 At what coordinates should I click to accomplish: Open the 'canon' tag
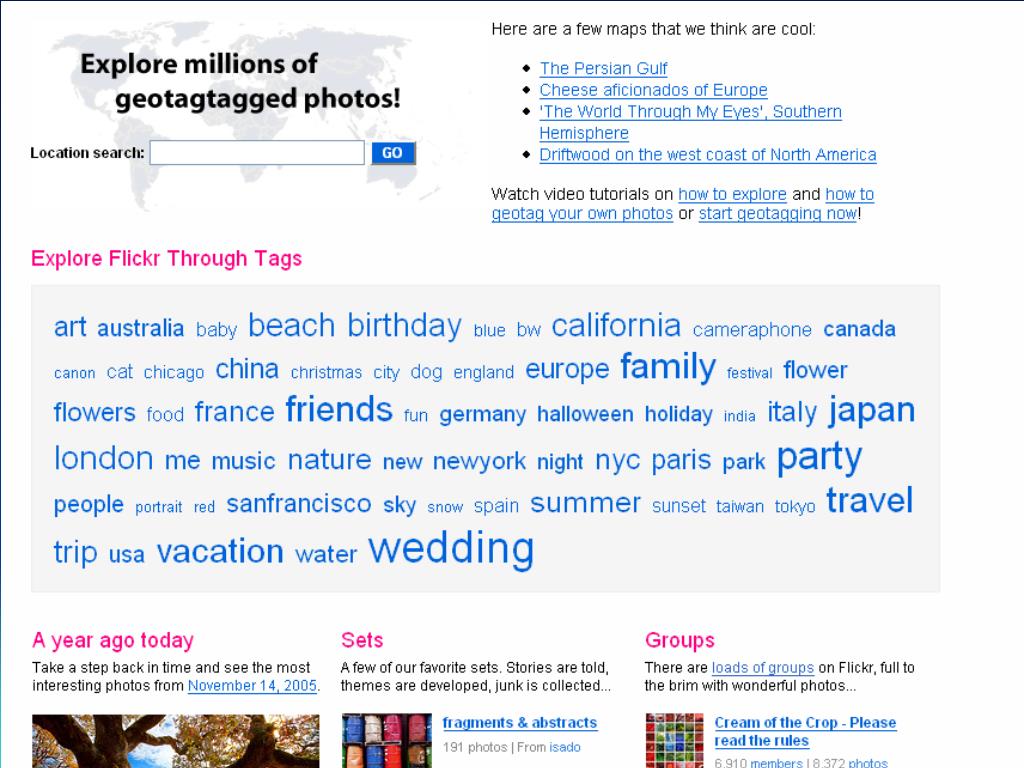[74, 373]
